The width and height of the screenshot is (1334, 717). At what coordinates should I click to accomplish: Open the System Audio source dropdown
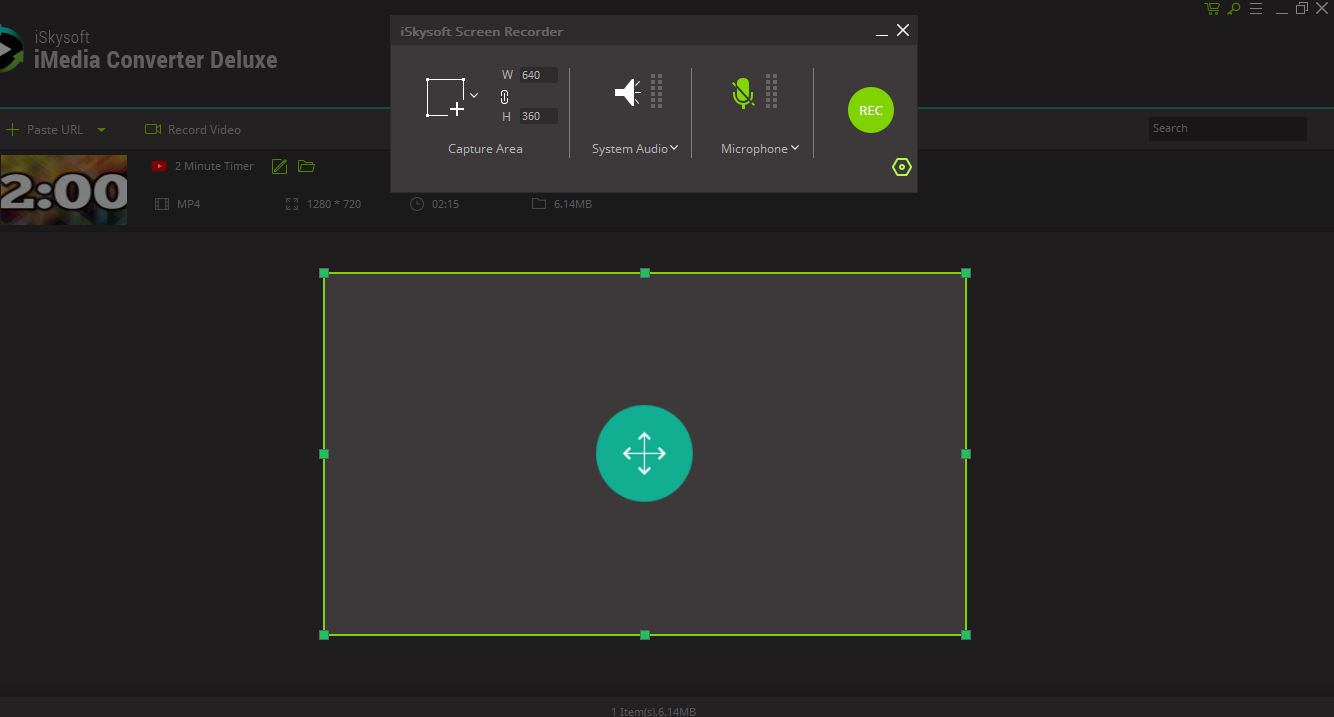(676, 148)
